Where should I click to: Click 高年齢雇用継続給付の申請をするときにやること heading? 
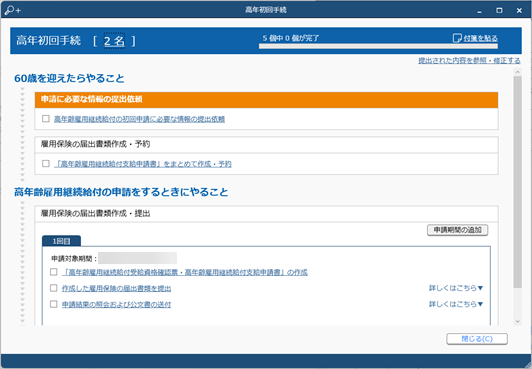point(121,192)
